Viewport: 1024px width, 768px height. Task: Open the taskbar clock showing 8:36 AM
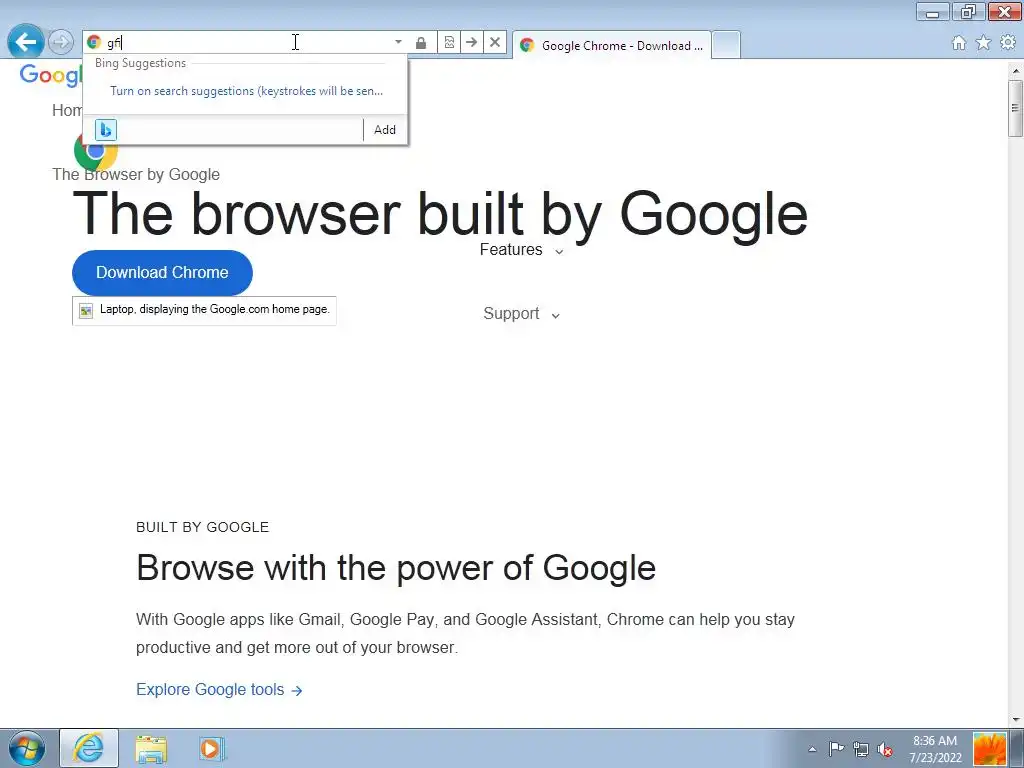[x=935, y=749]
